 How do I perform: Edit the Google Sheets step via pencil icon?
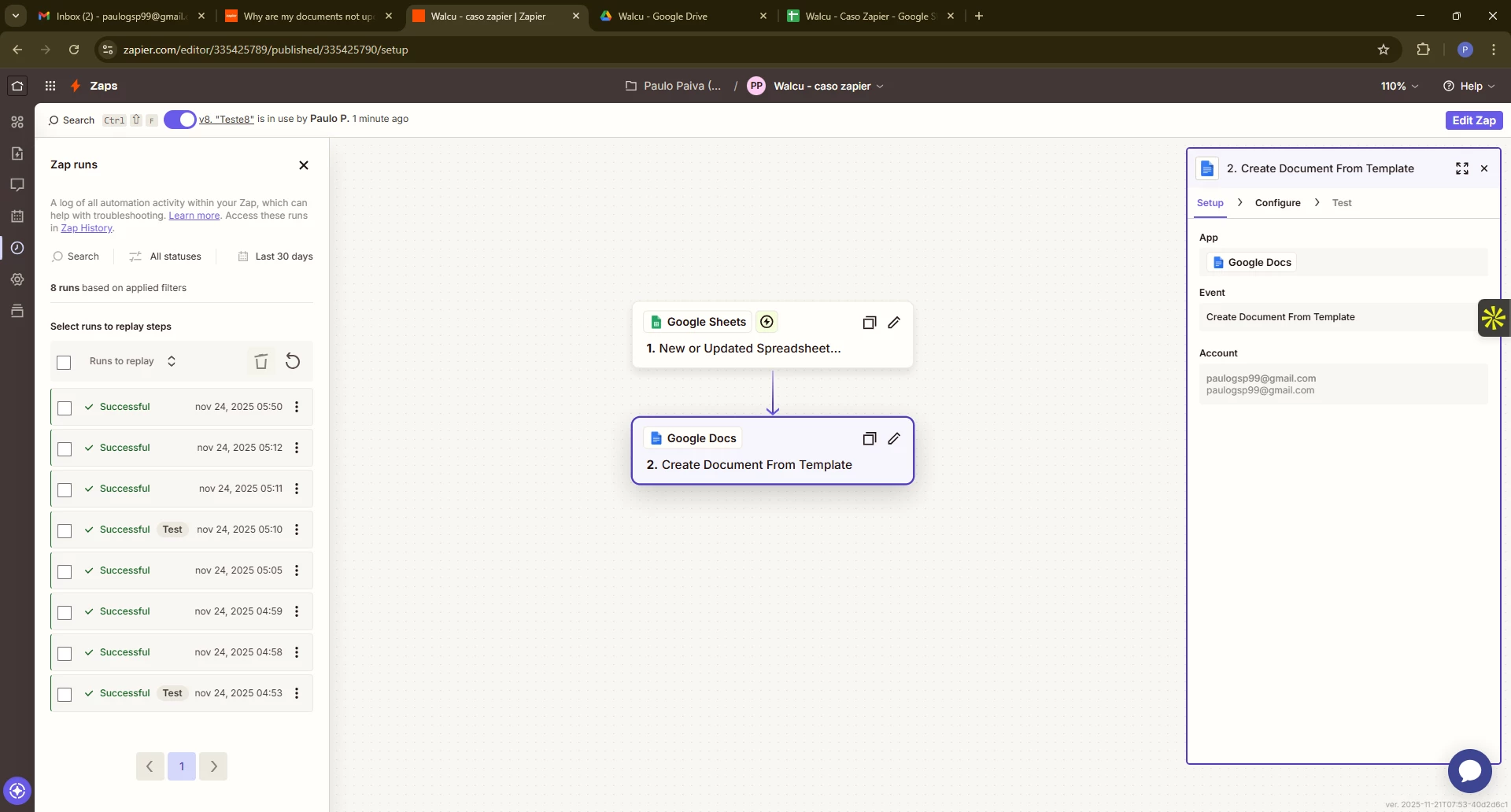(x=894, y=323)
